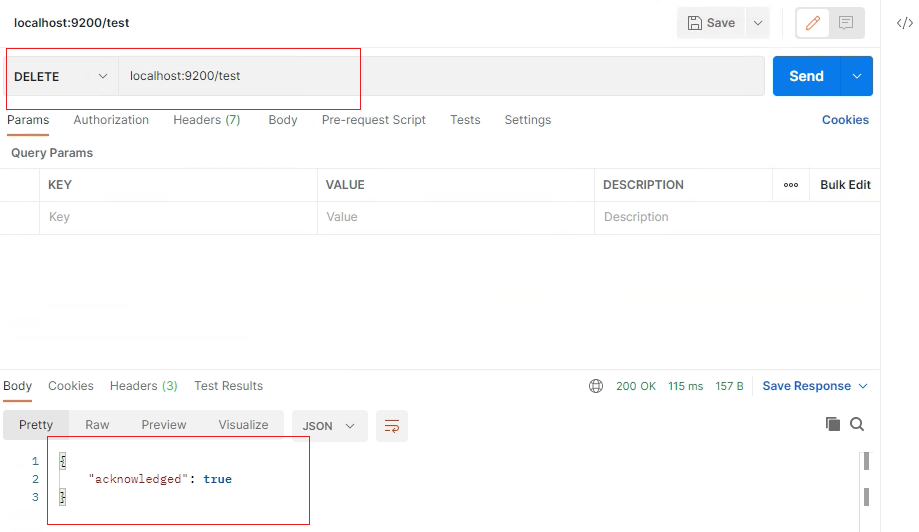Toggle the wrap lines icon
This screenshot has width=919, height=532.
[392, 426]
